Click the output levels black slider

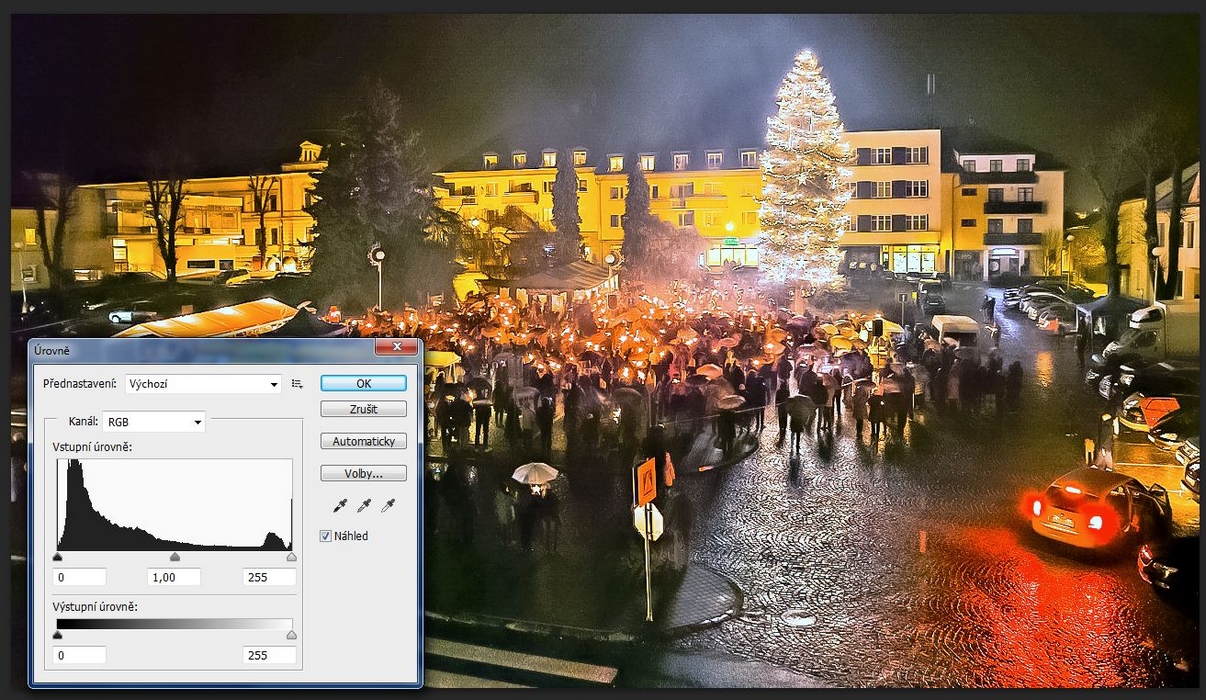coord(57,635)
